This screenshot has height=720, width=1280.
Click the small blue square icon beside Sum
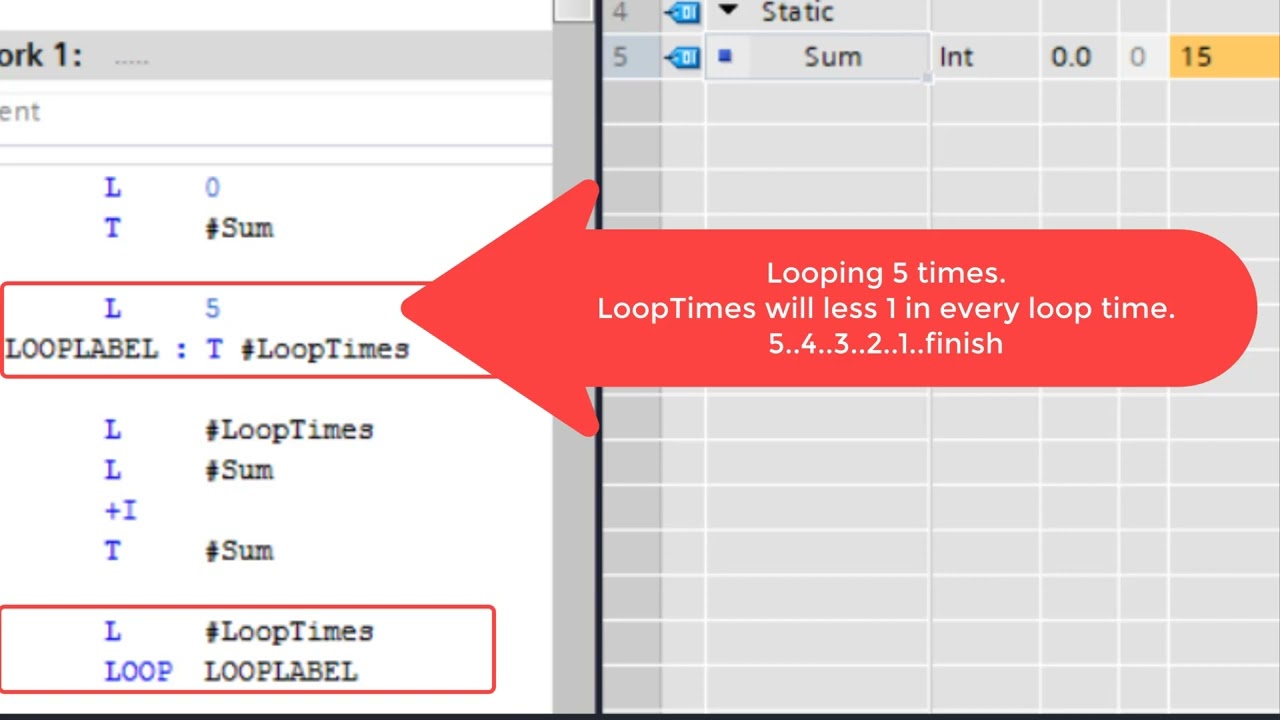click(725, 56)
